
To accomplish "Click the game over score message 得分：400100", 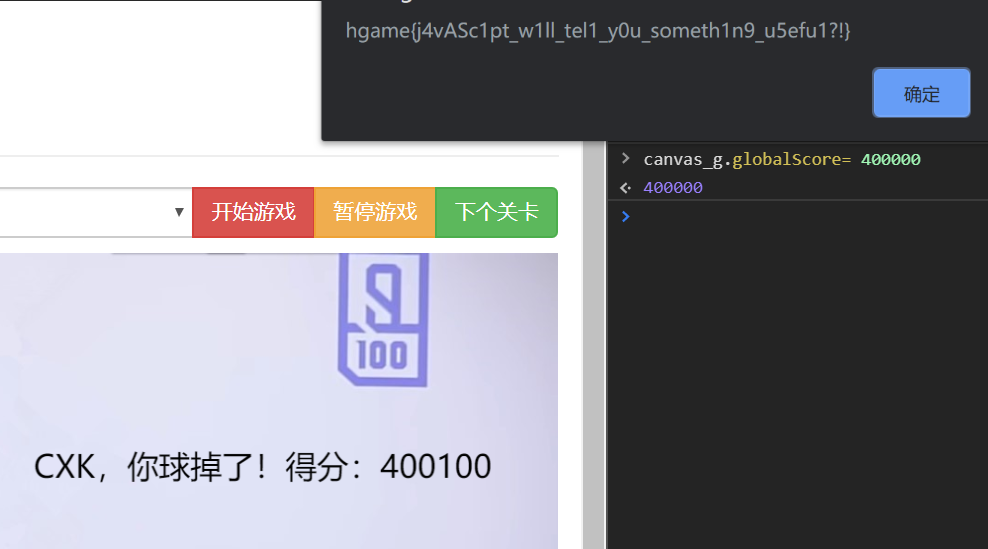I will [x=262, y=467].
